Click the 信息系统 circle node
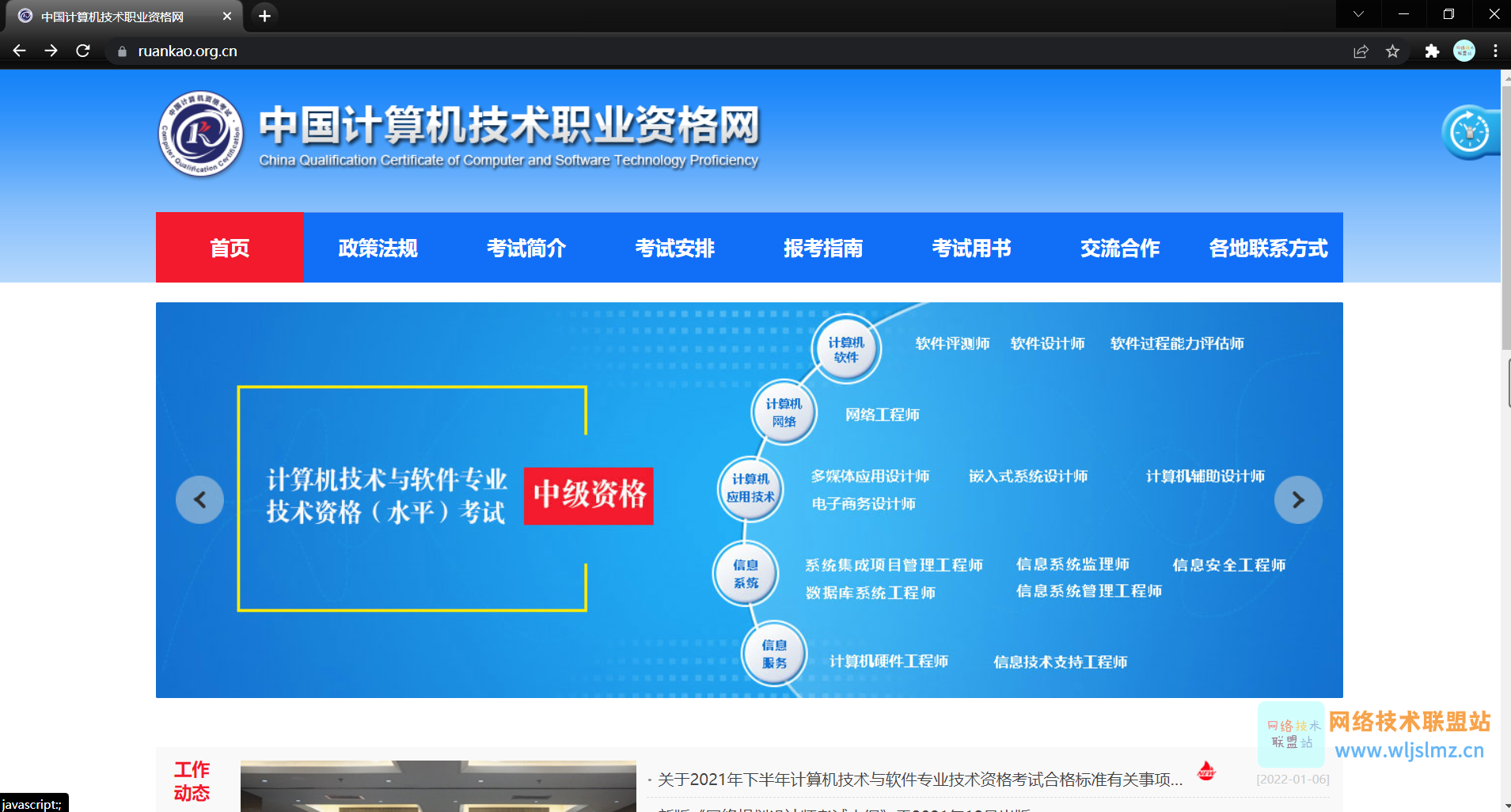This screenshot has width=1511, height=812. click(746, 574)
